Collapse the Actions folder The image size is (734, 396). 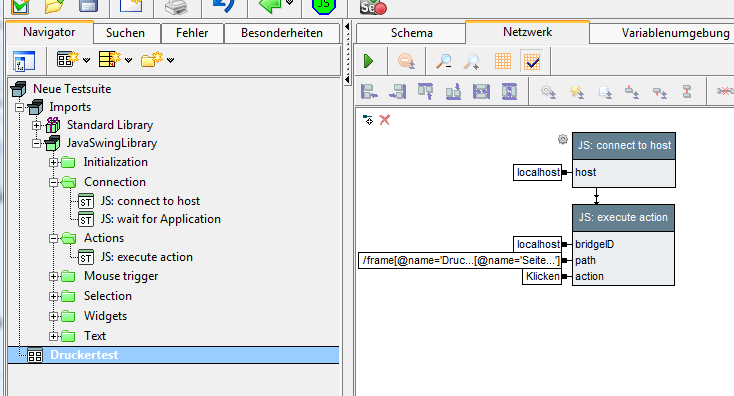53,239
